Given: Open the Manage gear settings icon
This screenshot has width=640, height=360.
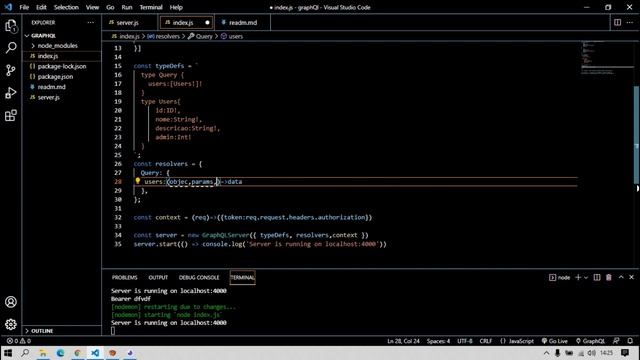Looking at the screenshot, I should click(11, 324).
